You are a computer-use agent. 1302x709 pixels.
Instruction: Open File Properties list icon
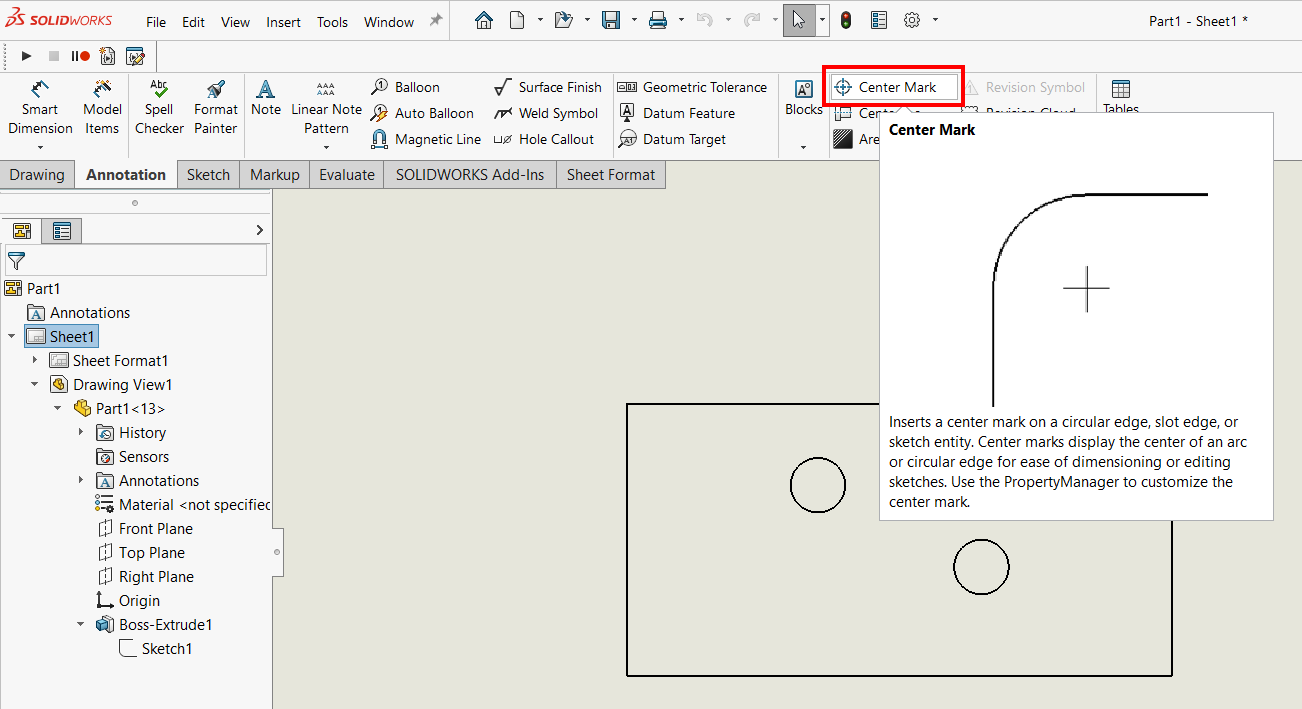tap(879, 20)
